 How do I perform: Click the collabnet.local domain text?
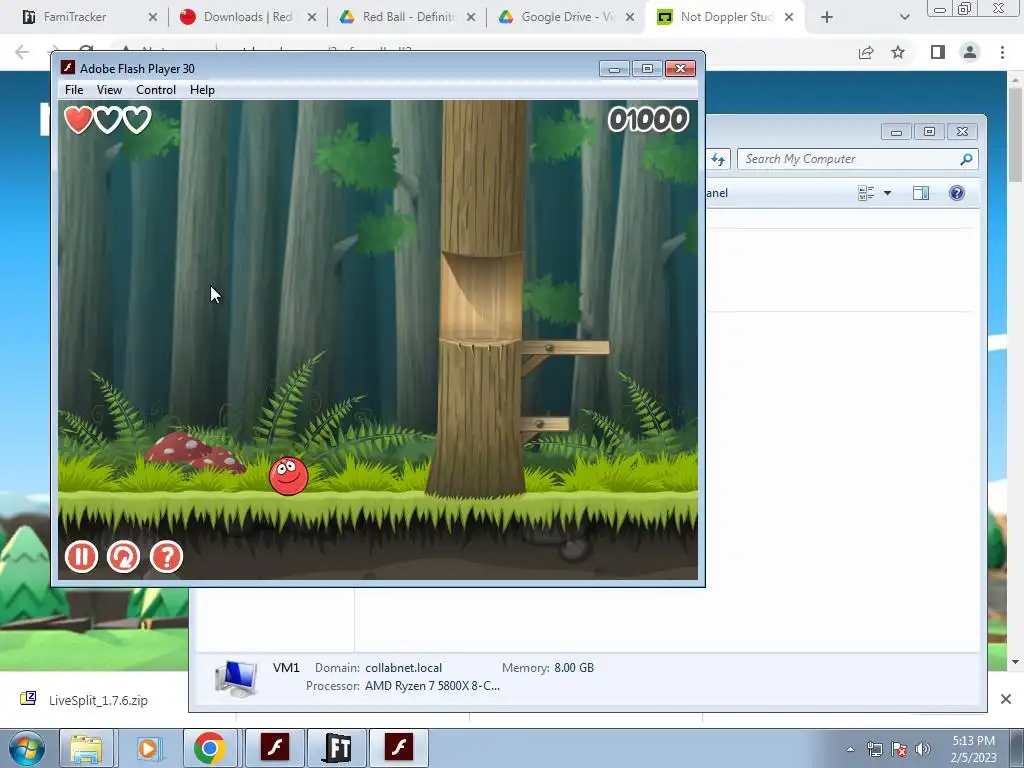click(x=403, y=667)
